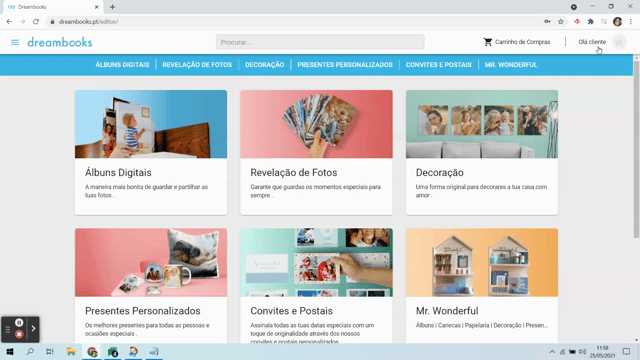This screenshot has height=360, width=640.
Task: Open the Decoração card image
Action: click(482, 124)
